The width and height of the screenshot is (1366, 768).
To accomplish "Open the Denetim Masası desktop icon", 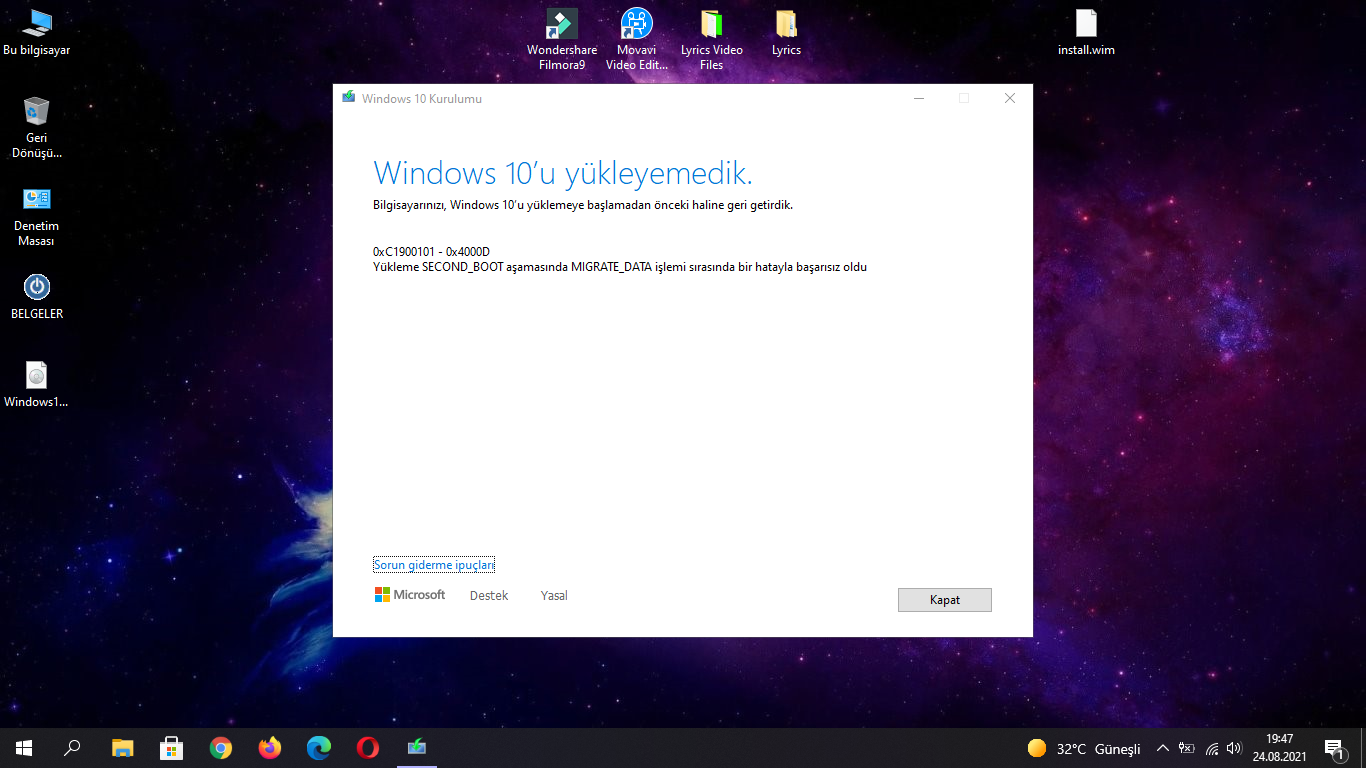I will [37, 216].
